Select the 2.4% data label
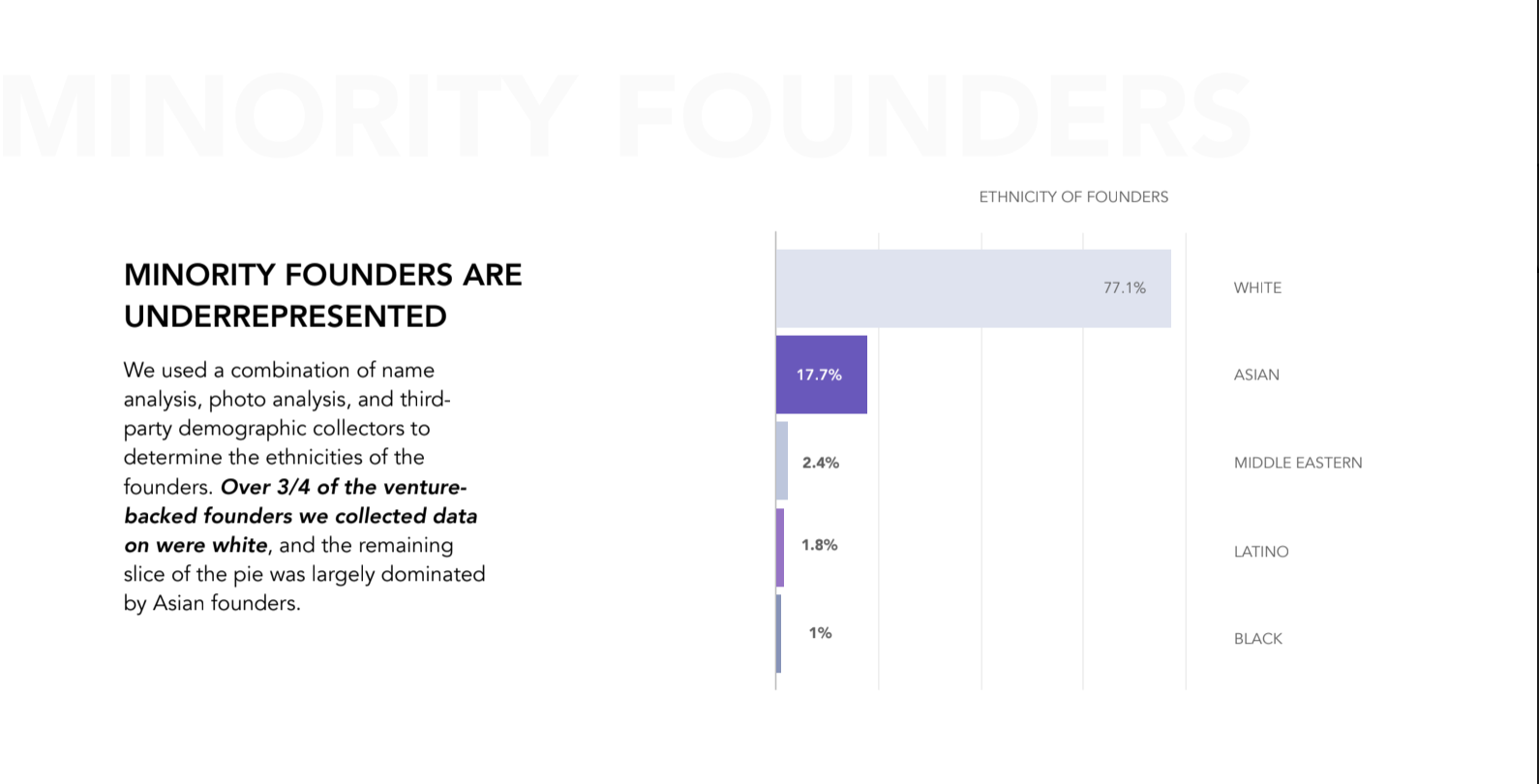 pos(820,463)
